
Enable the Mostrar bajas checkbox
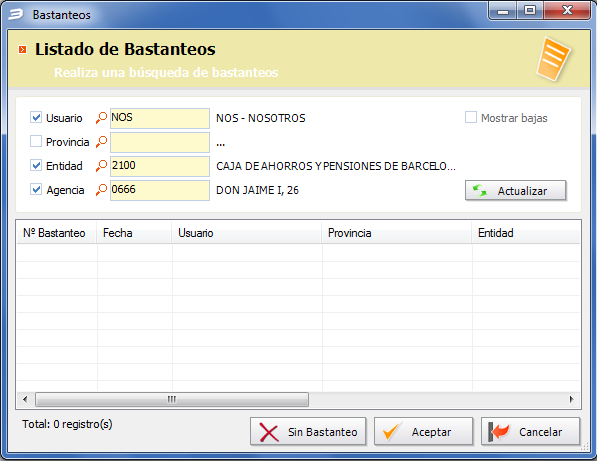(x=471, y=117)
